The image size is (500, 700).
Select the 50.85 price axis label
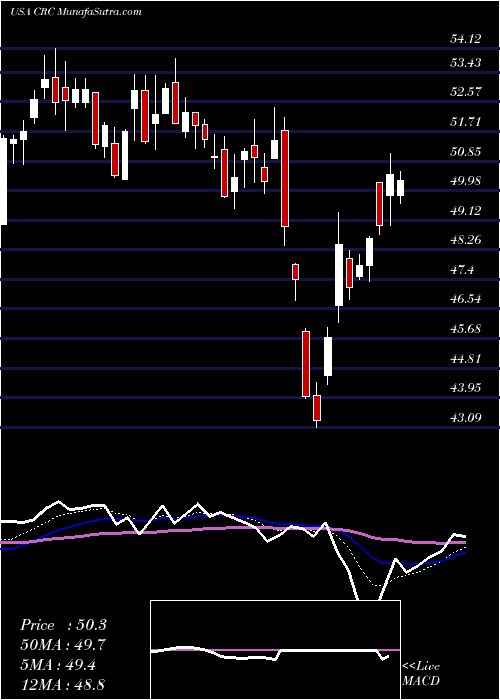point(466,151)
